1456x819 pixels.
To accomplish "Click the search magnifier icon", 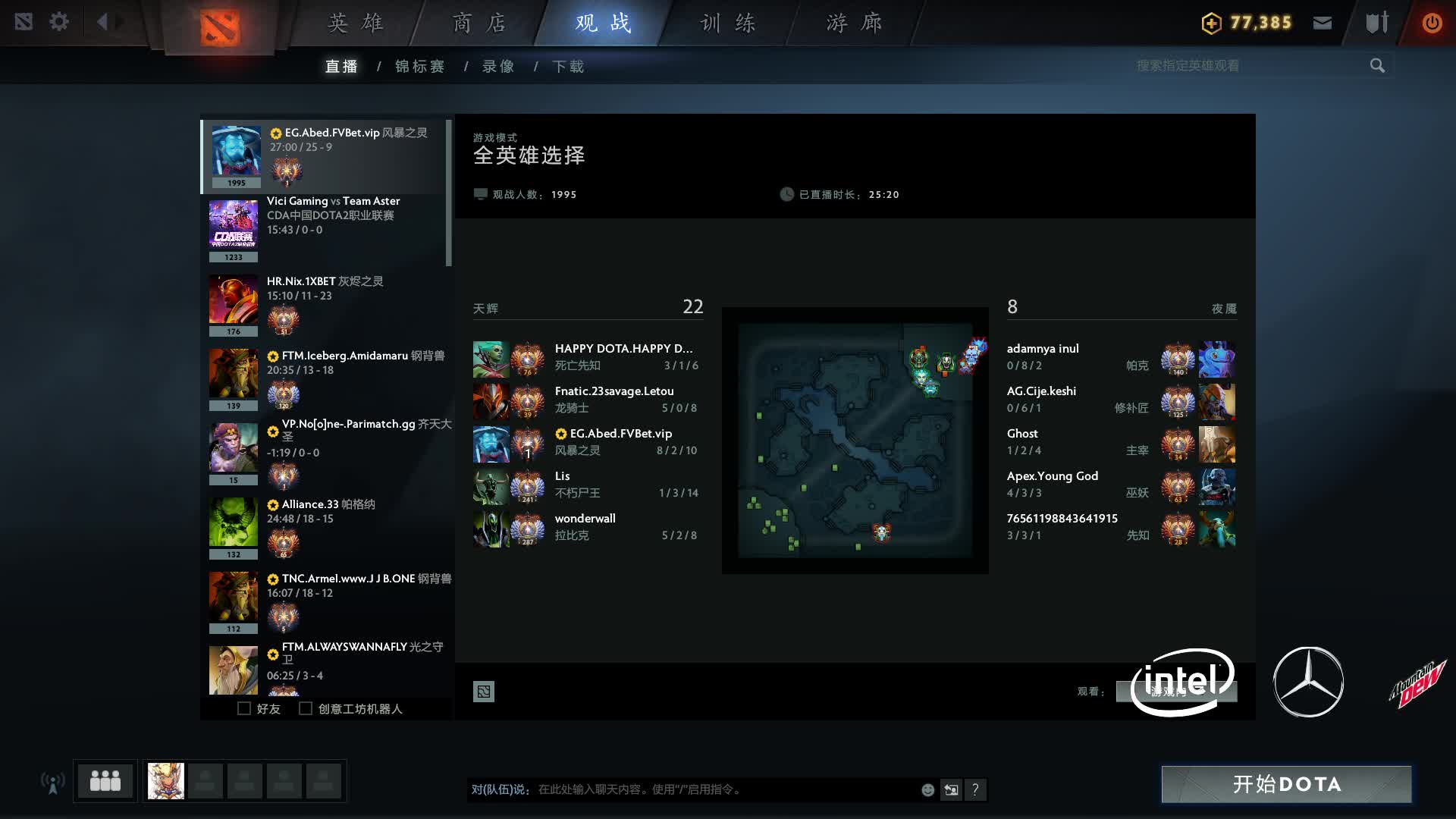I will pyautogui.click(x=1377, y=66).
